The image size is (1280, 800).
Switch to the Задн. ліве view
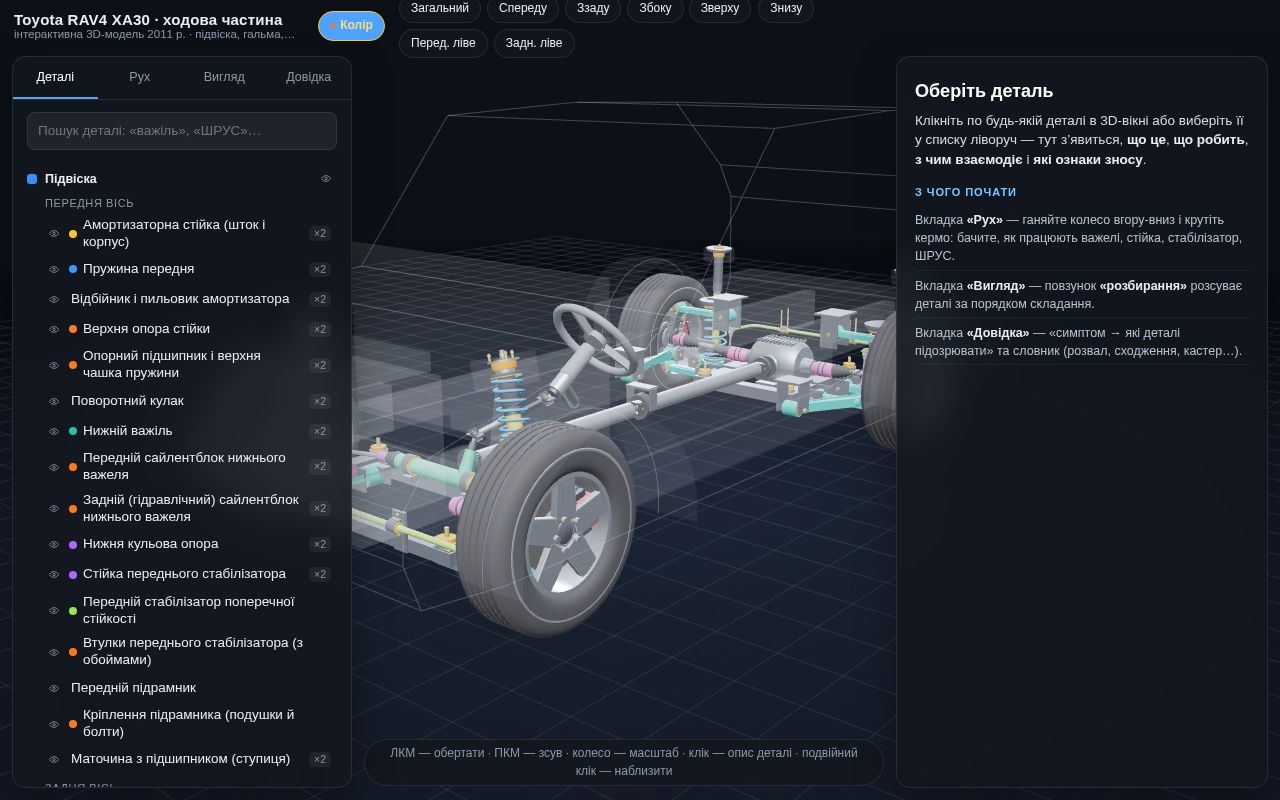534,43
